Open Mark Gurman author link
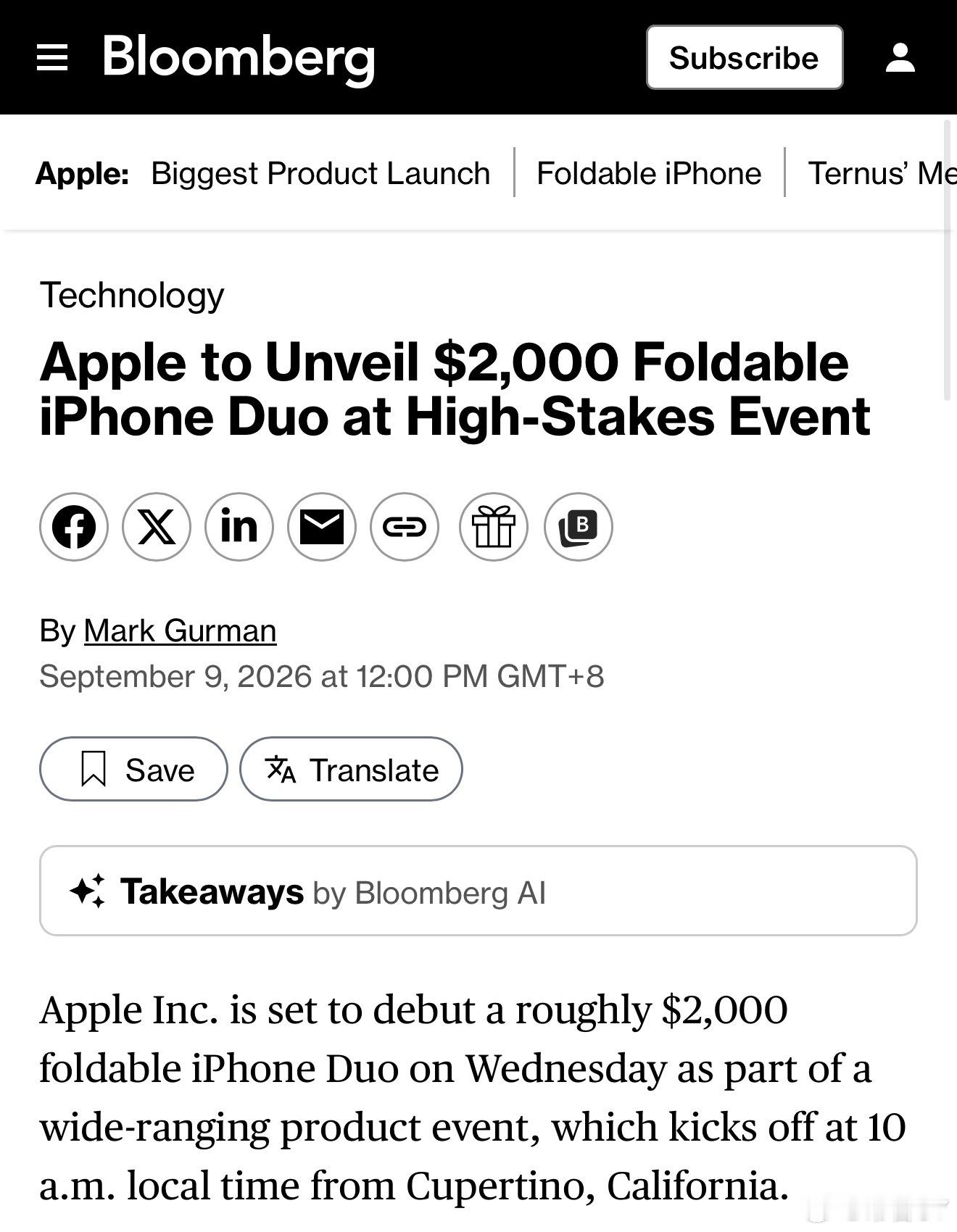 pos(180,630)
